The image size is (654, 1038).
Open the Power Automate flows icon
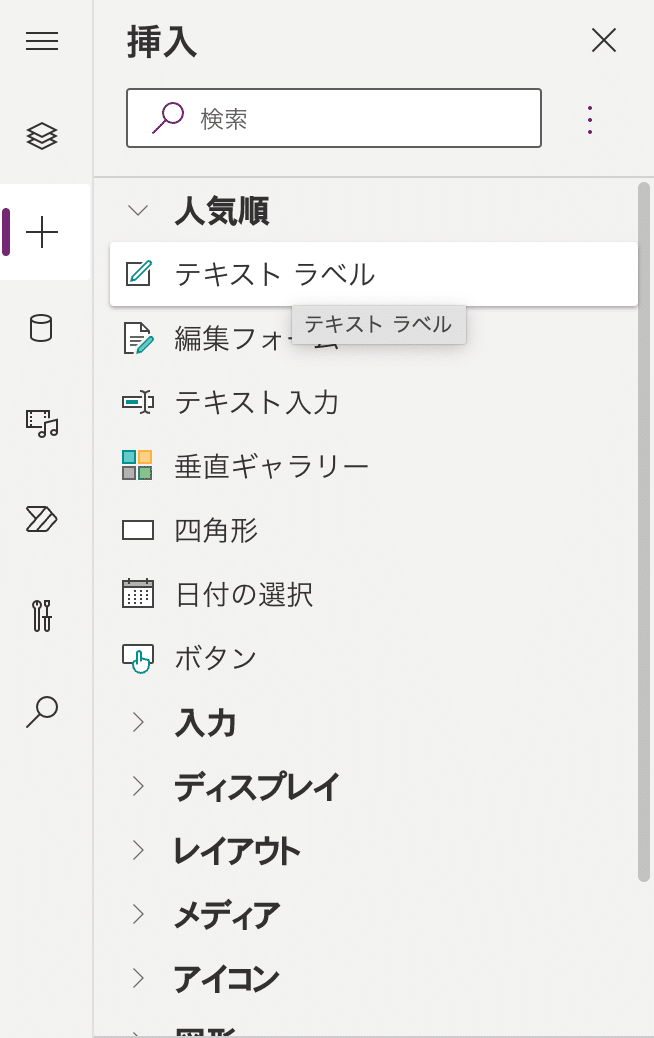[x=42, y=519]
